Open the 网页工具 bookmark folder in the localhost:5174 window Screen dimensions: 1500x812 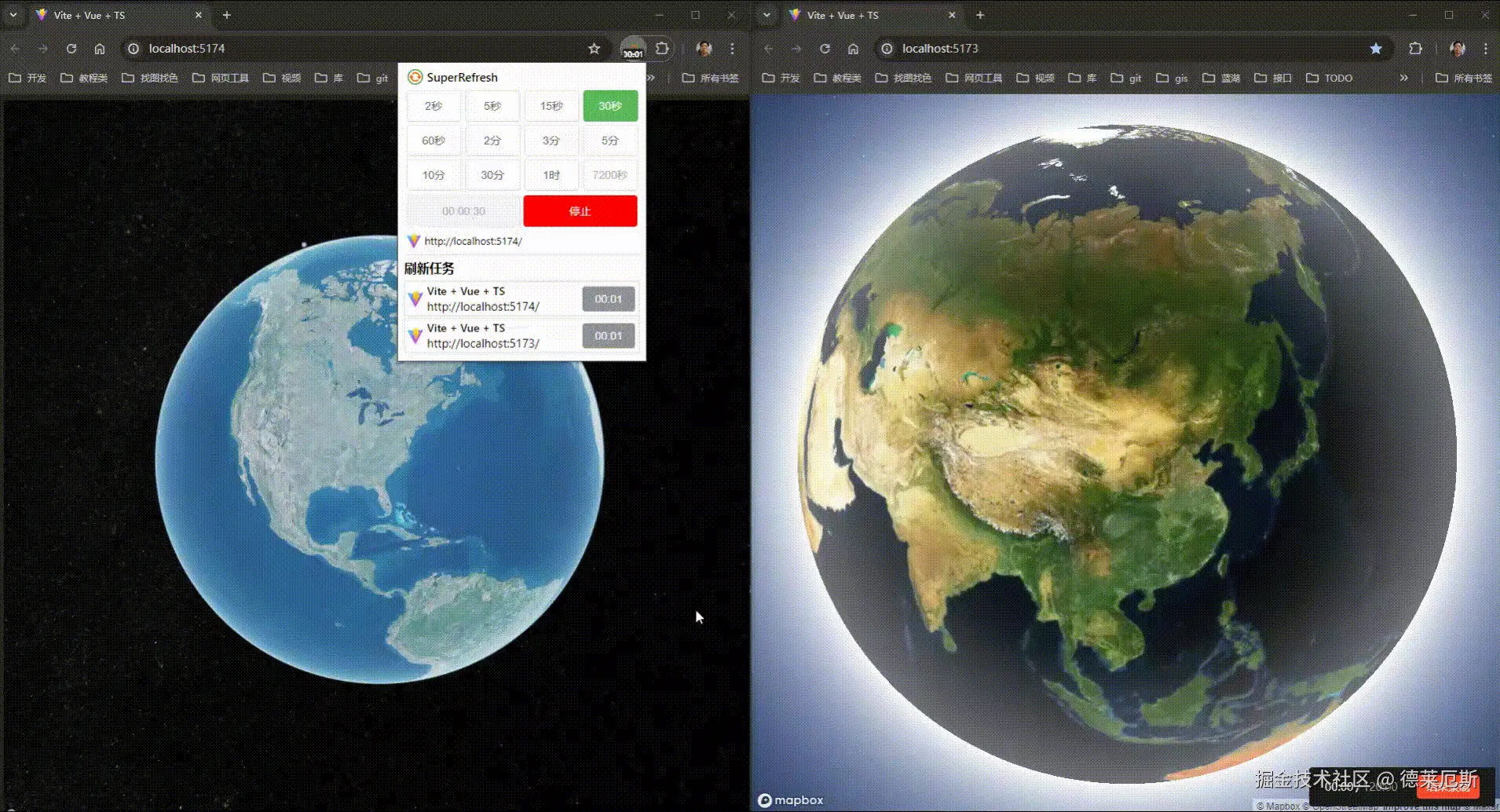pyautogui.click(x=221, y=78)
